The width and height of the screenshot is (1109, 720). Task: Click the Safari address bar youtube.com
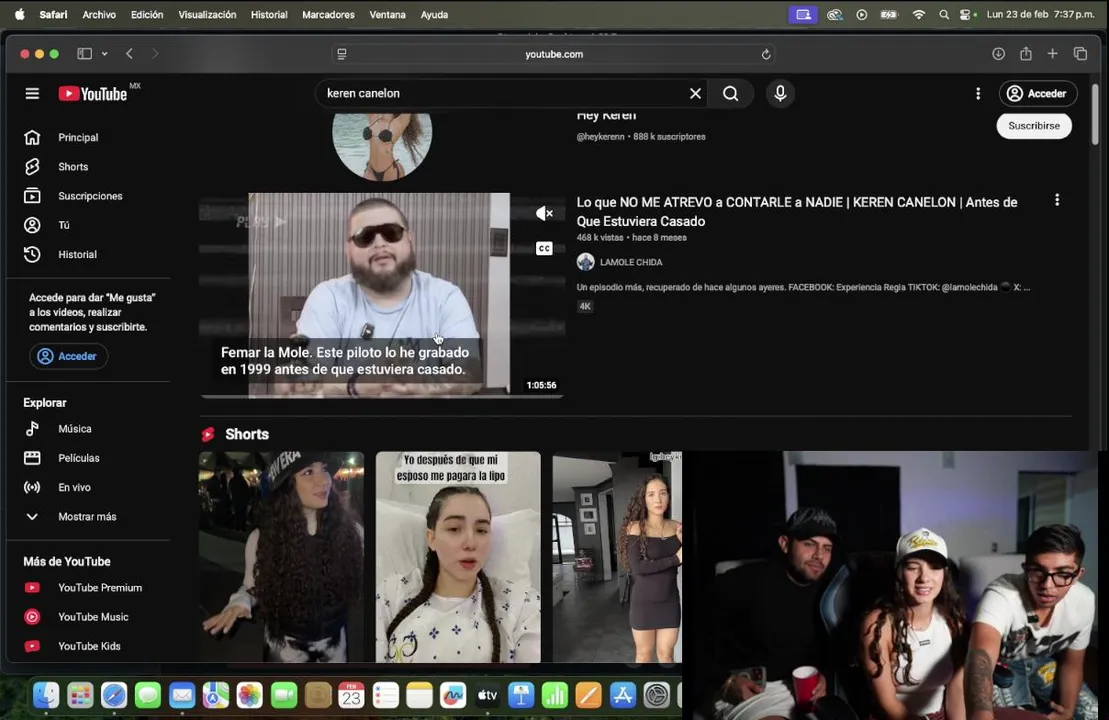pyautogui.click(x=554, y=54)
